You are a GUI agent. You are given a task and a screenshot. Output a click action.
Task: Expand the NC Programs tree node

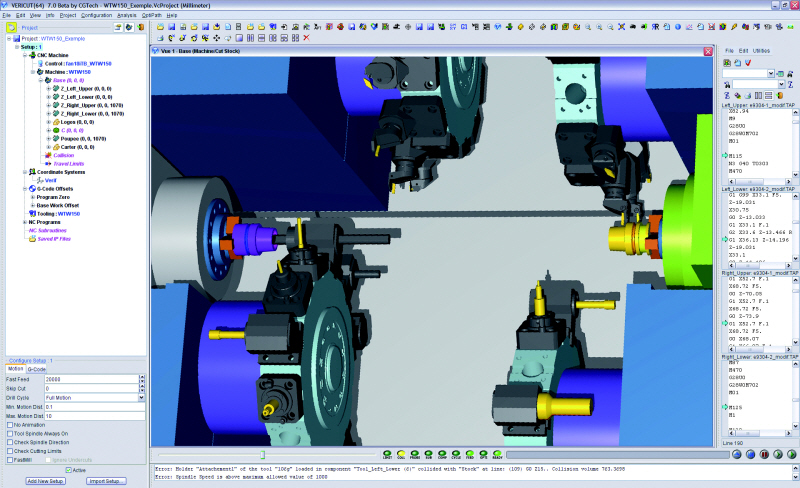click(x=25, y=222)
